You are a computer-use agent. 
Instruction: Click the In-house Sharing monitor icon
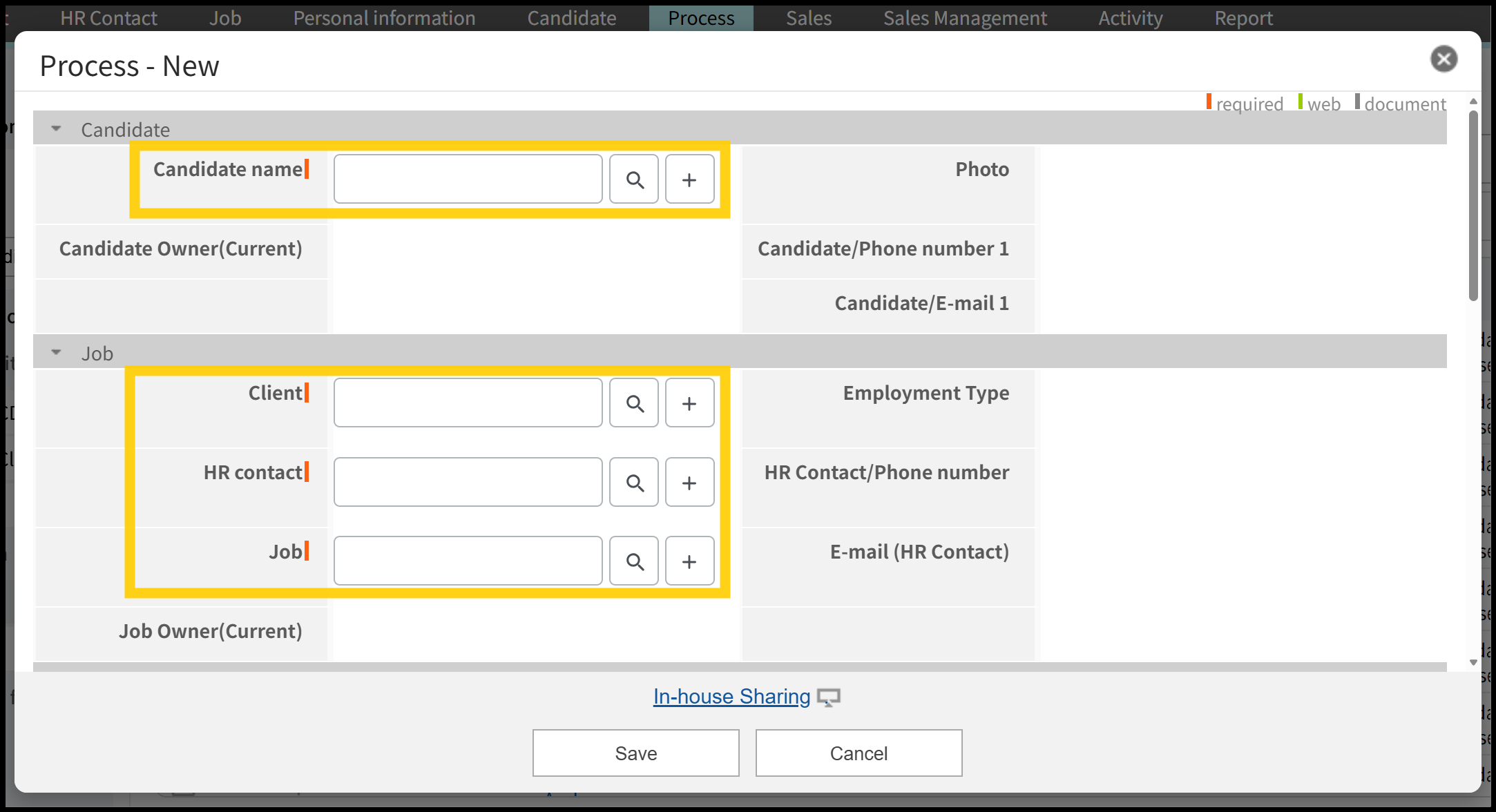[x=828, y=697]
